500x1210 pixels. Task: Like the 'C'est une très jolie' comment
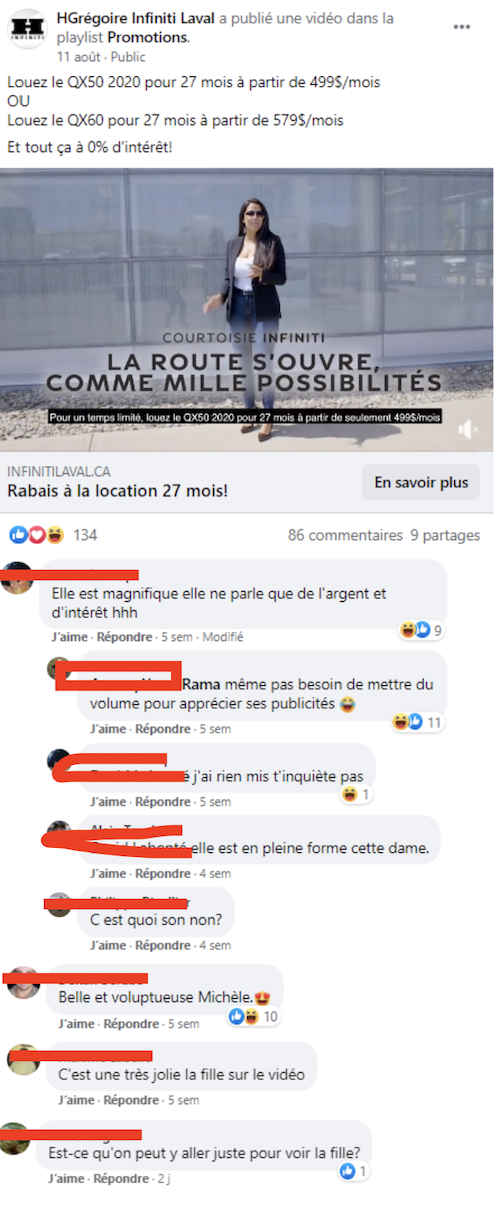77,1100
